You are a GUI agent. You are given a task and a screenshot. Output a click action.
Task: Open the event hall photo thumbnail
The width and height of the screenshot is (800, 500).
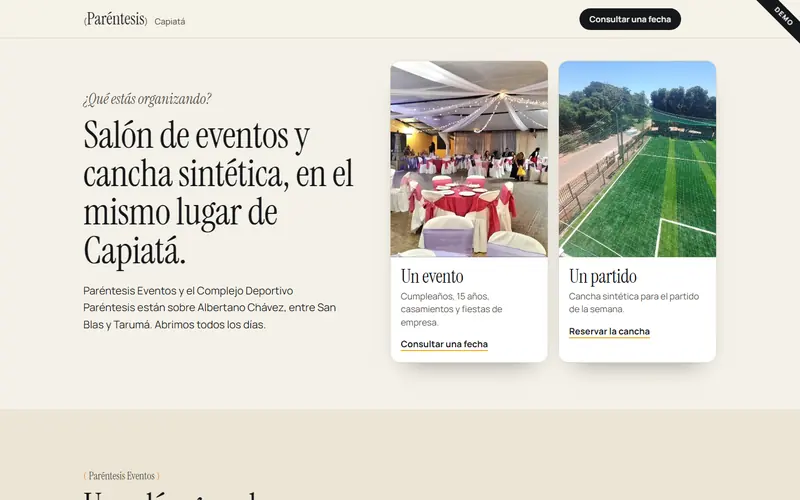click(x=469, y=159)
